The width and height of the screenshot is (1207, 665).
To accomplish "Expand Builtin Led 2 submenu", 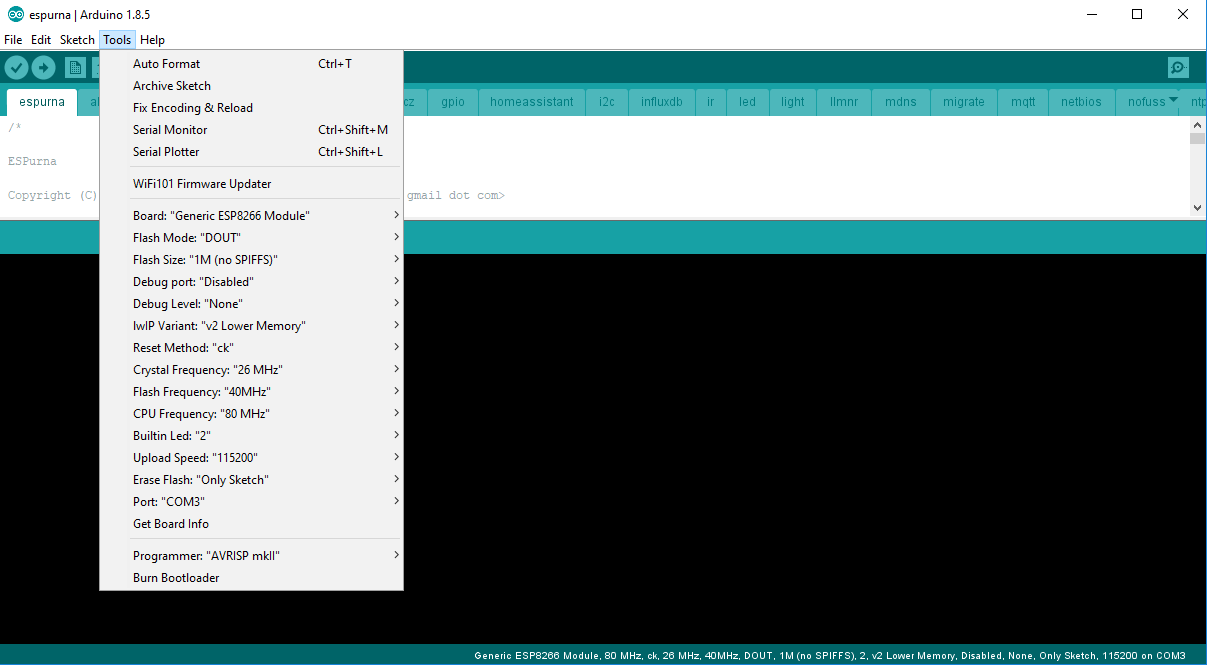I will (251, 436).
